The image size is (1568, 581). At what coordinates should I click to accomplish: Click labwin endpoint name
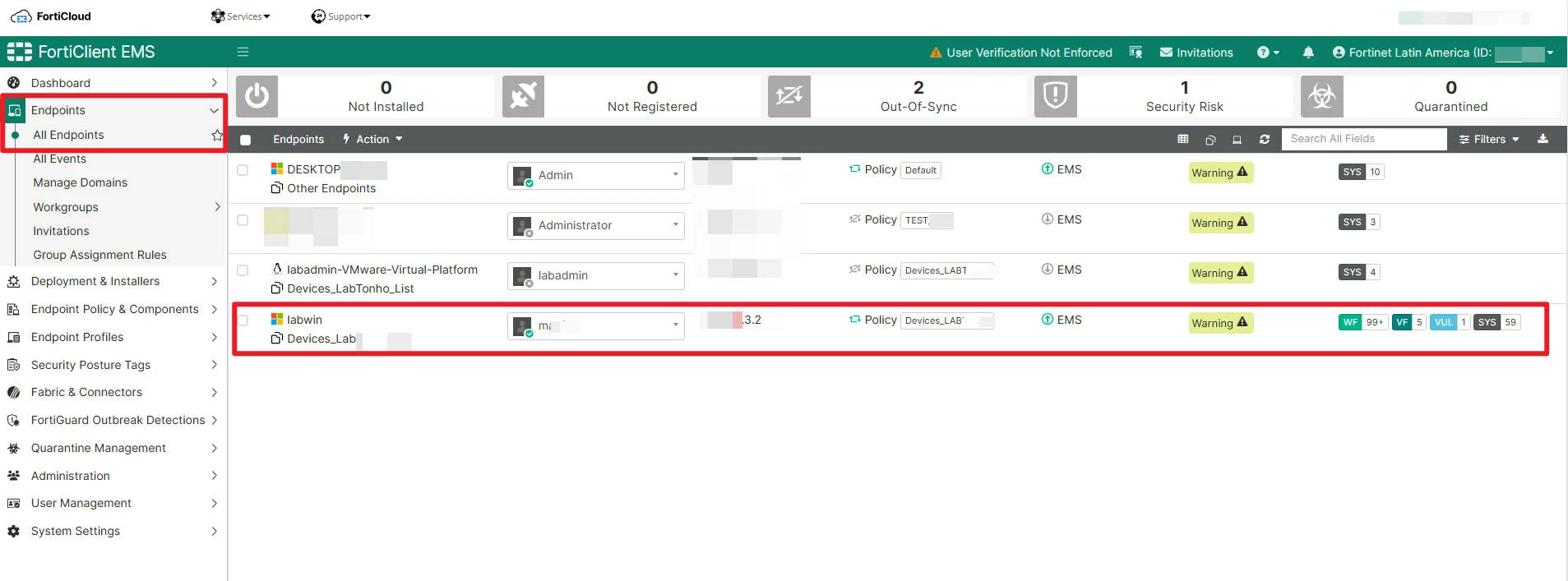click(304, 320)
